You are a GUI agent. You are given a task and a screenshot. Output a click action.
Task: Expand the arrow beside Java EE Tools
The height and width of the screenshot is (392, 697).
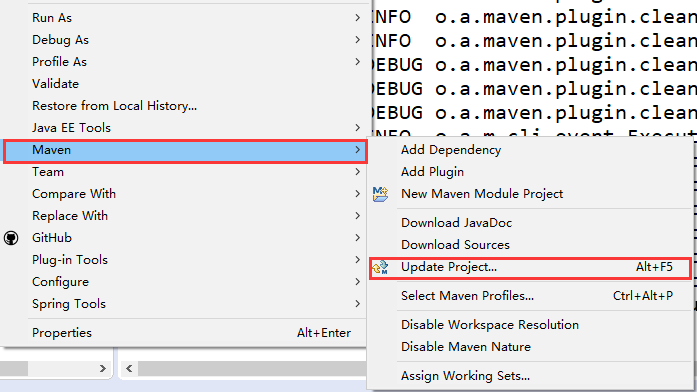point(357,128)
